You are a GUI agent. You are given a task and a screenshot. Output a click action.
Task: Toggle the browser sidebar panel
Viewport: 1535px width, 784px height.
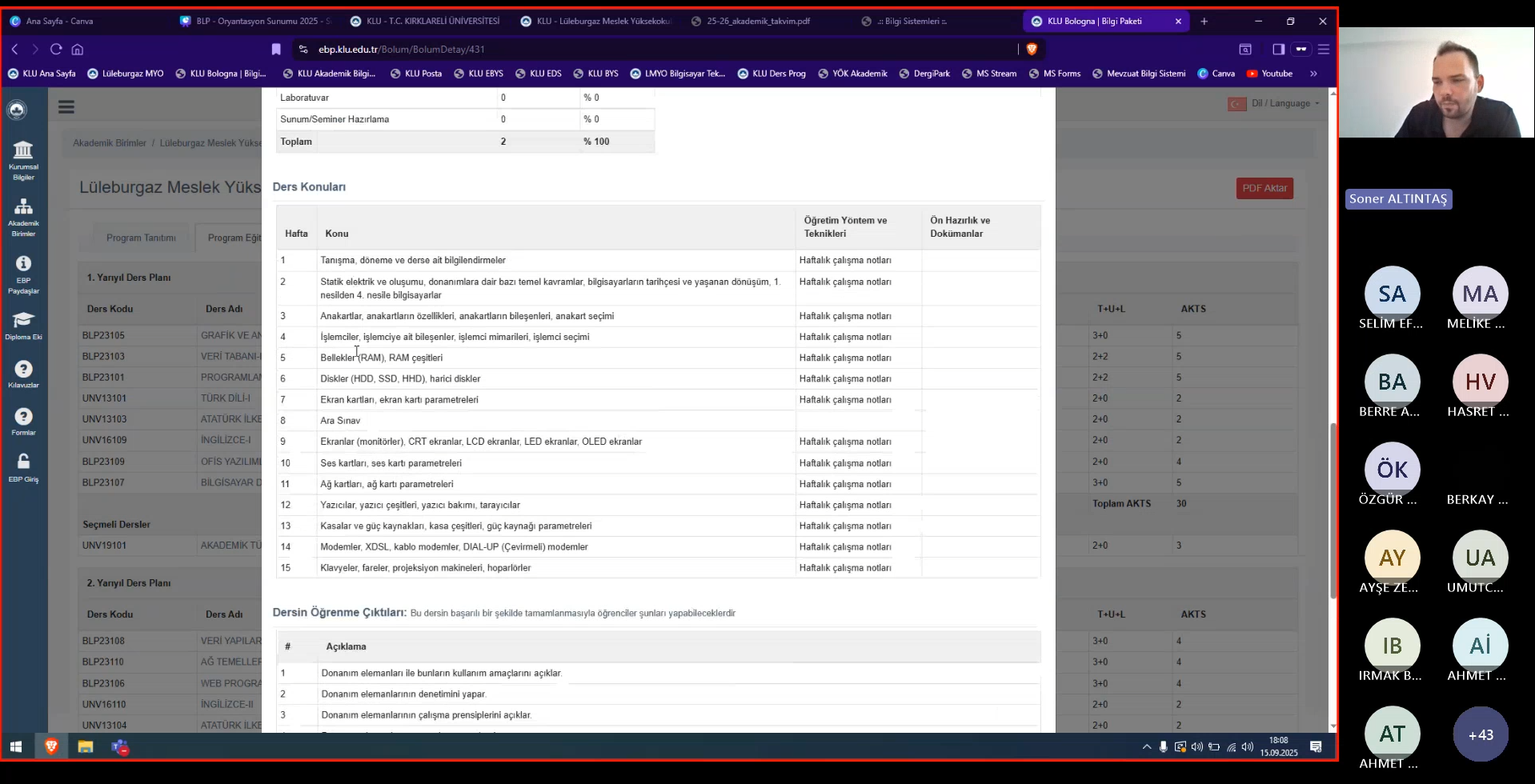(x=1278, y=50)
